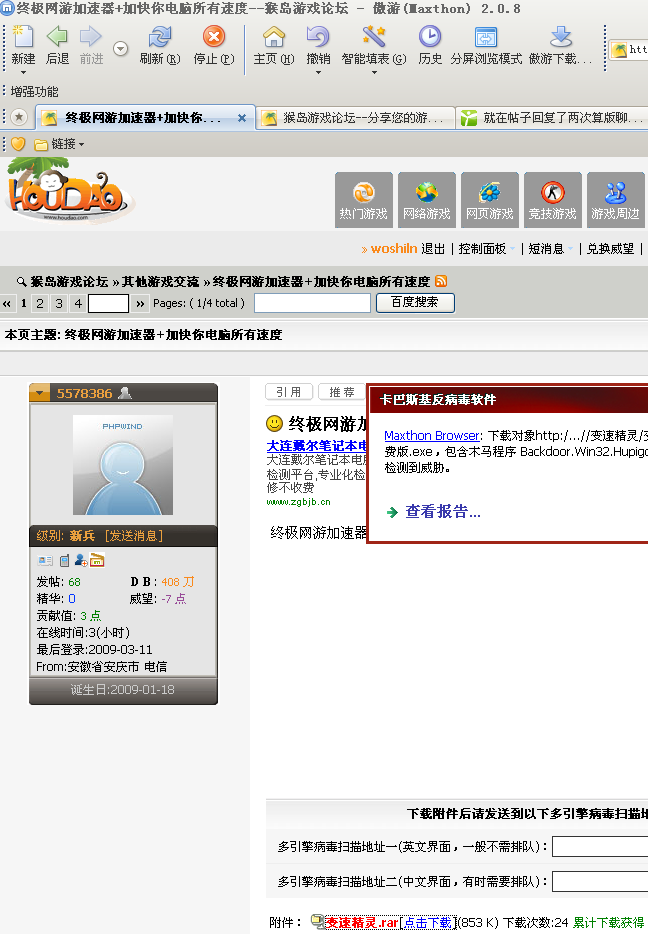
Task: Click the user profile card icon
Action: [x=45, y=560]
